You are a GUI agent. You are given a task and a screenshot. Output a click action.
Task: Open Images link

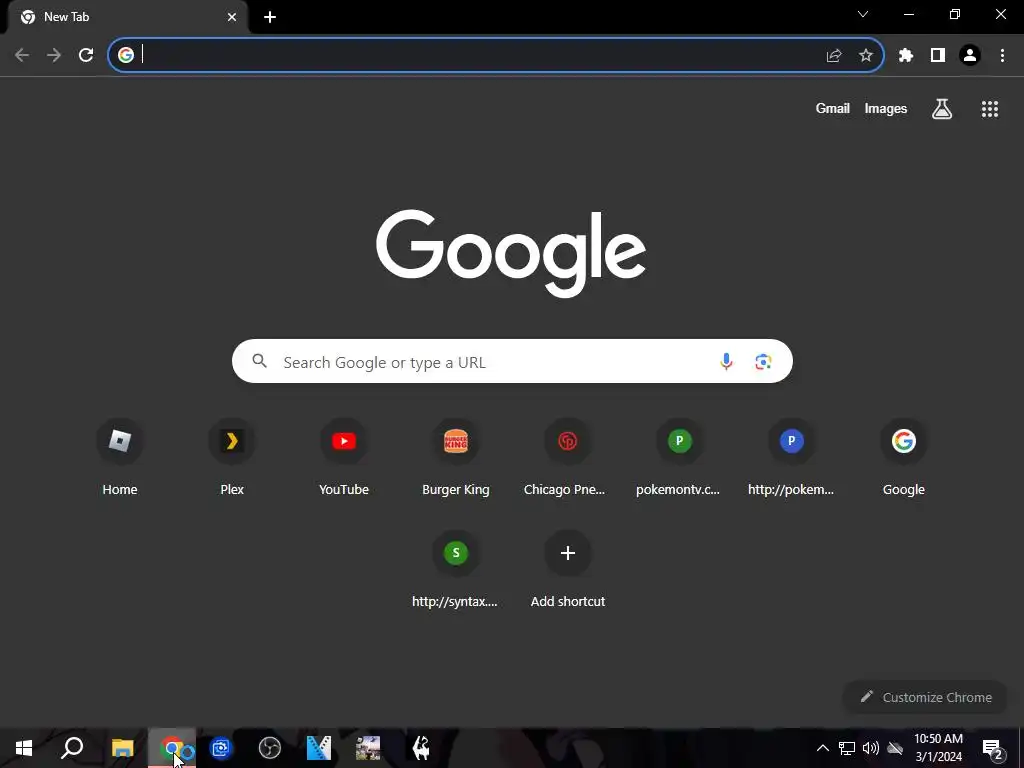pyautogui.click(x=885, y=109)
